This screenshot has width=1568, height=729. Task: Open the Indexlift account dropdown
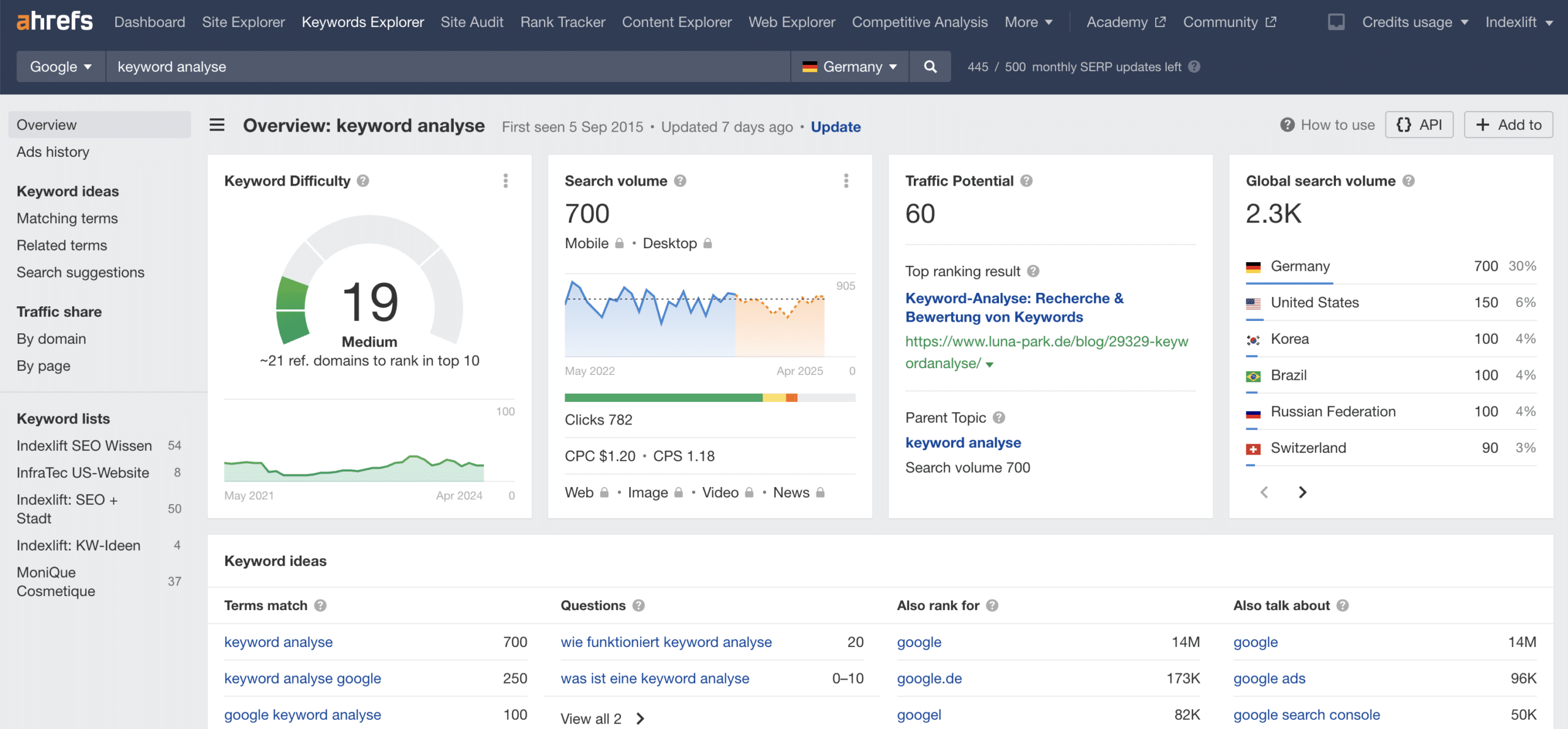point(1518,22)
